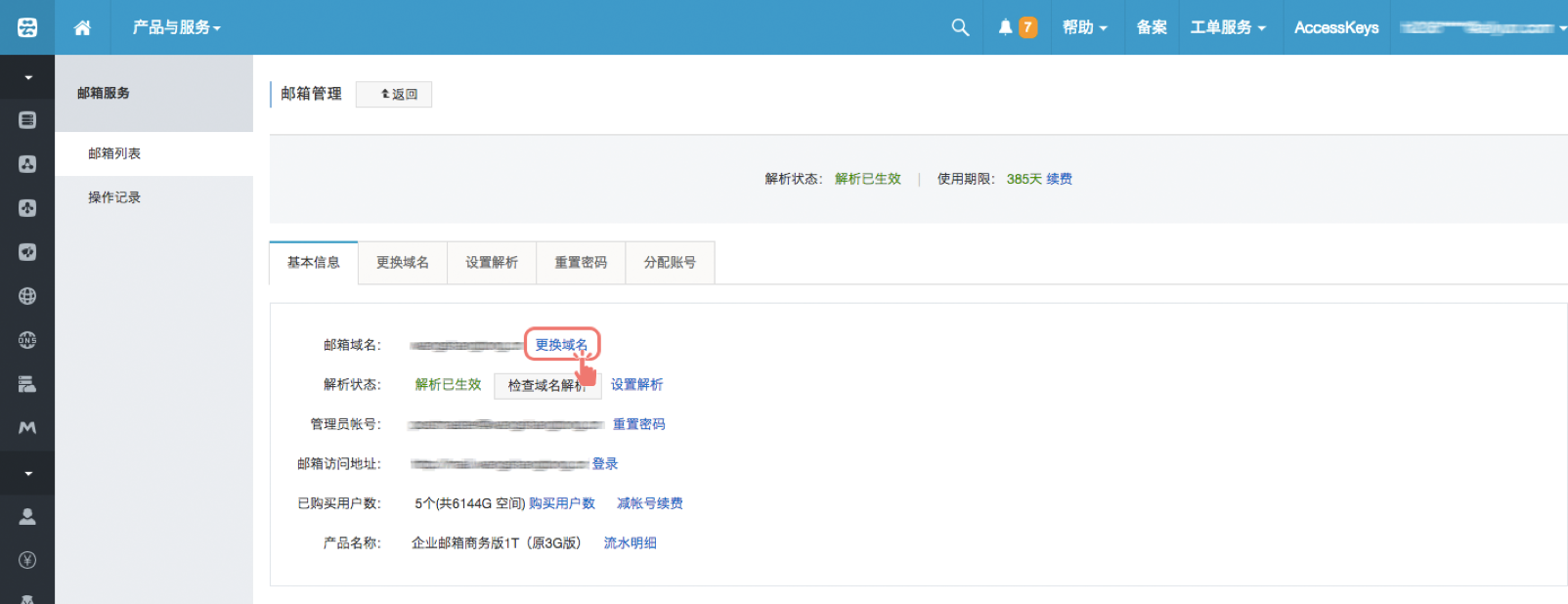Collapse the top sidebar section arrow
Screen dimensions: 1568x604
[x=27, y=77]
